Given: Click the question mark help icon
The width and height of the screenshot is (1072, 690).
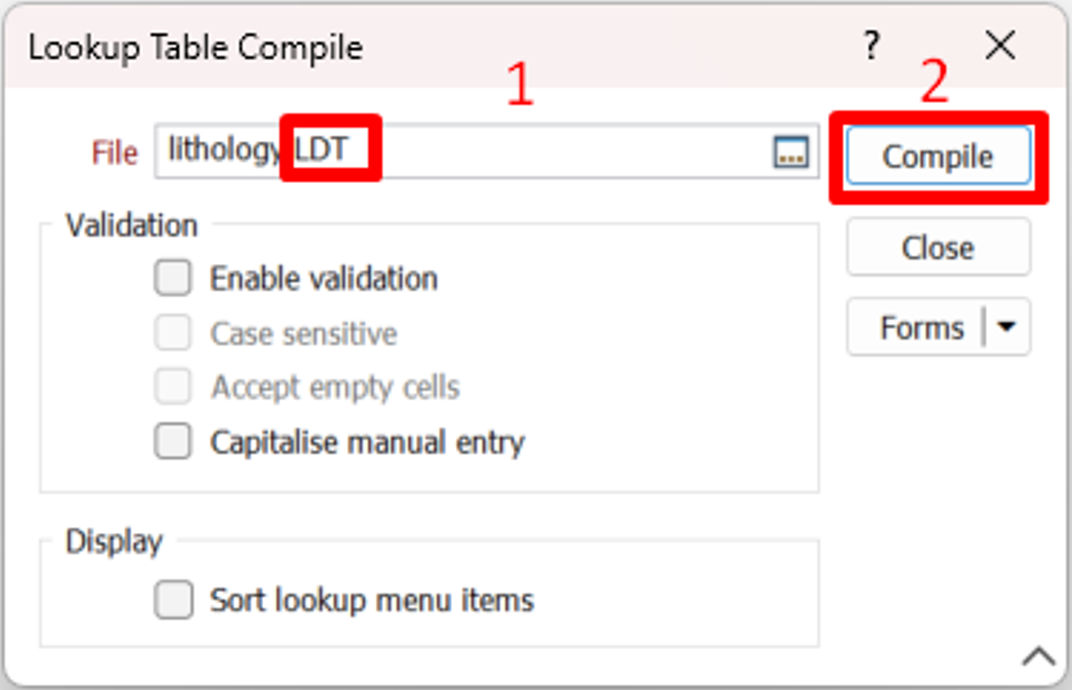Looking at the screenshot, I should 872,46.
